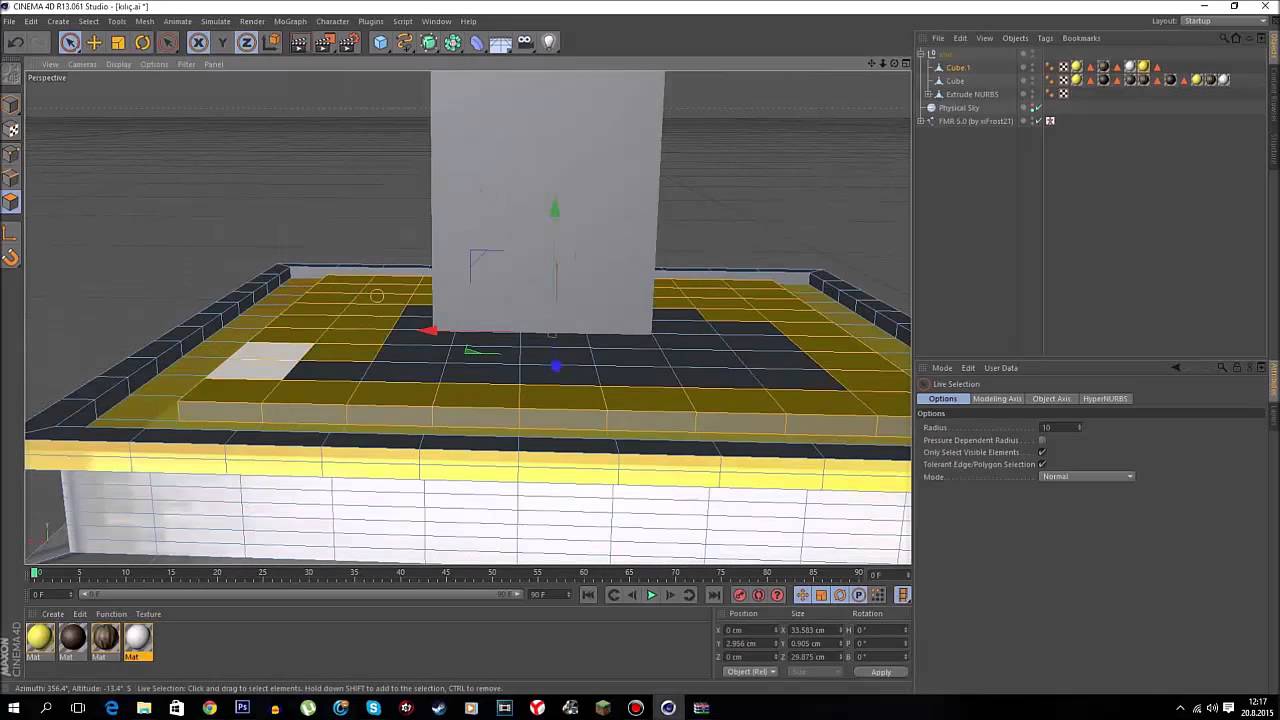
Task: Toggle Y-axis lock
Action: [x=222, y=42]
